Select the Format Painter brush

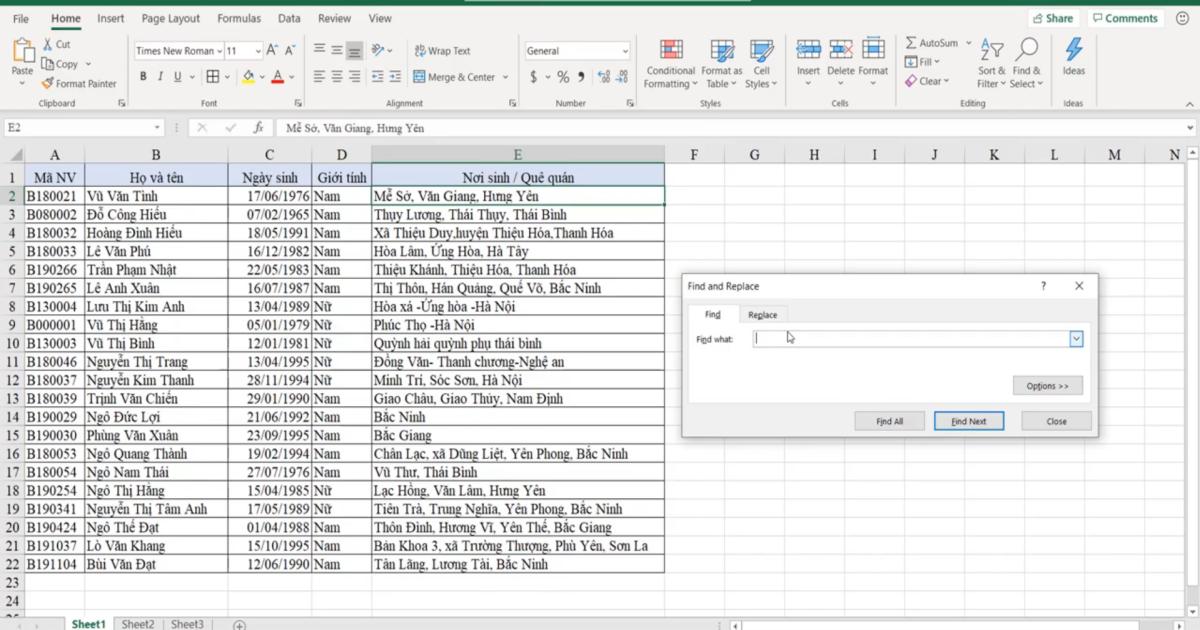(48, 84)
